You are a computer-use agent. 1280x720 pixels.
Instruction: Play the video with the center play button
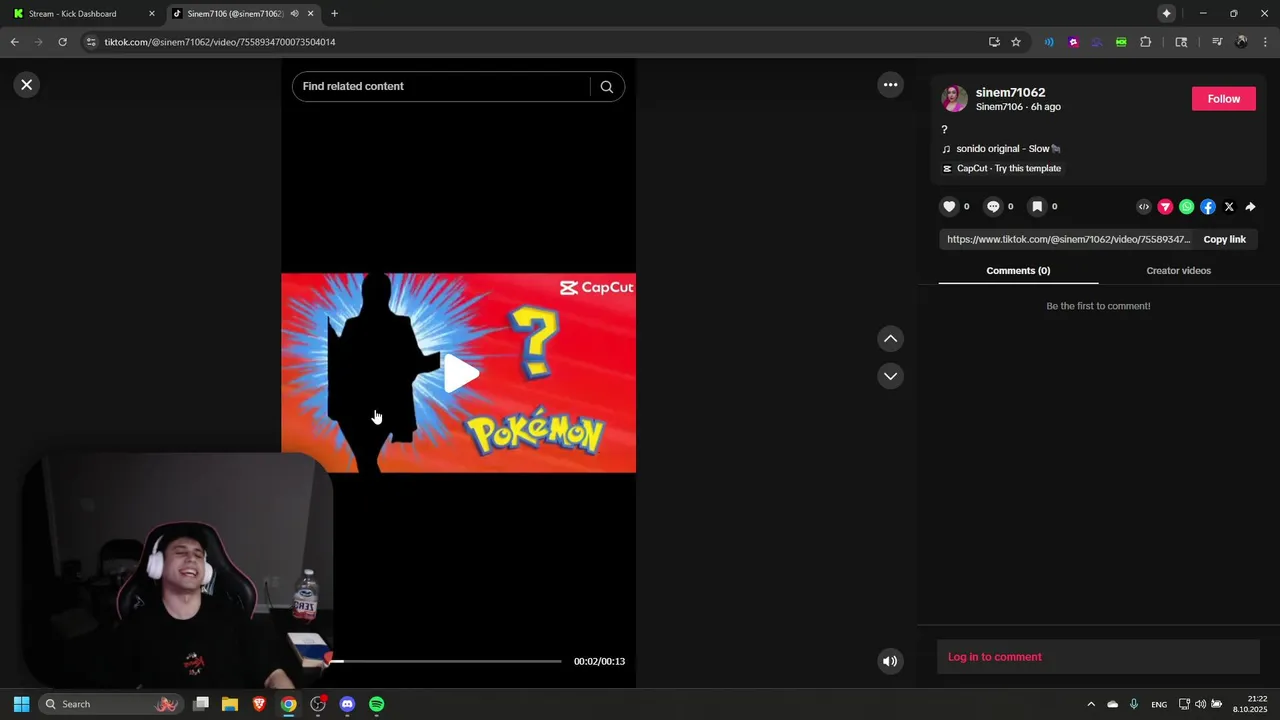461,373
